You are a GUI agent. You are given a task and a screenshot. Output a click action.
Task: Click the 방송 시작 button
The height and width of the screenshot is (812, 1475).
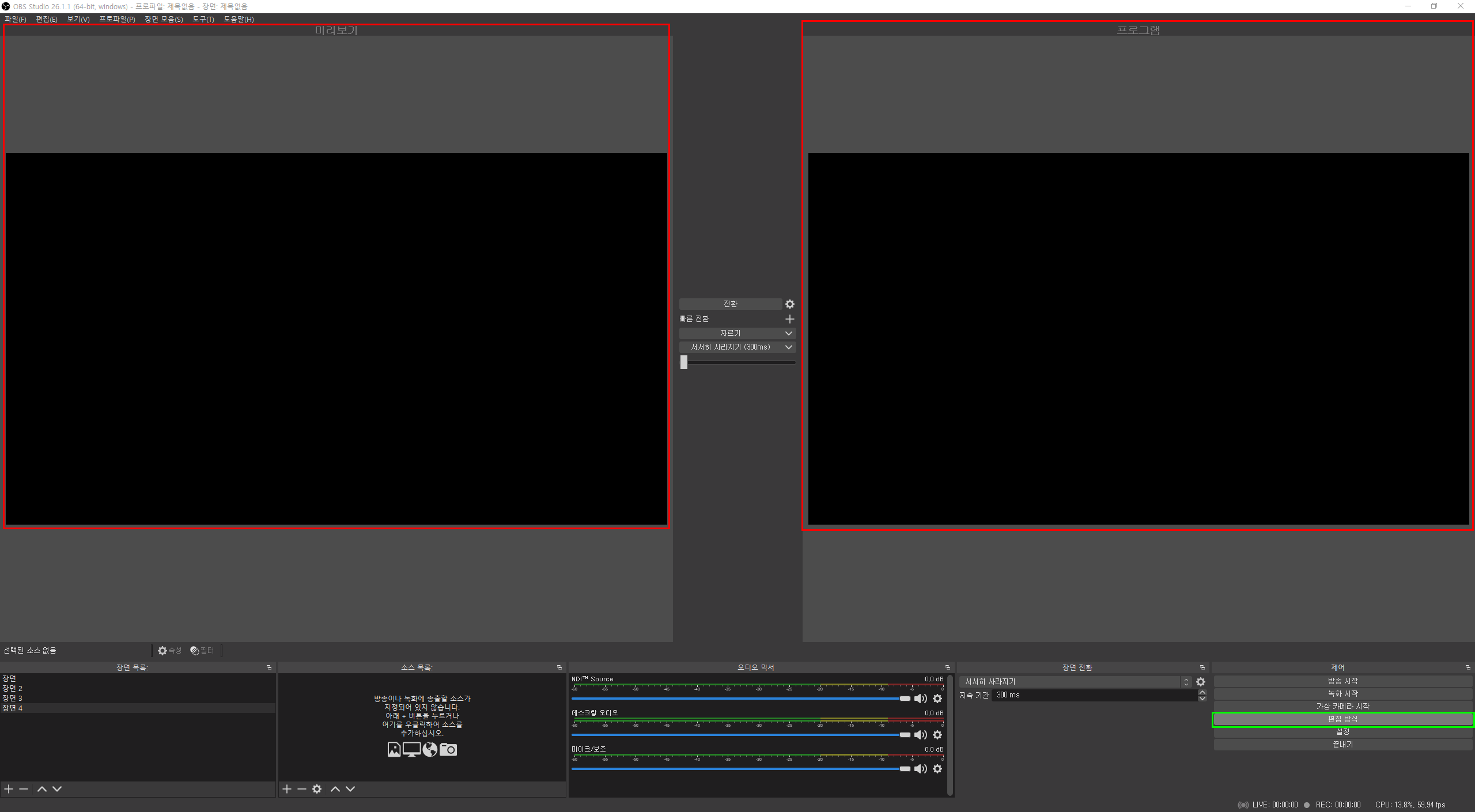1342,681
